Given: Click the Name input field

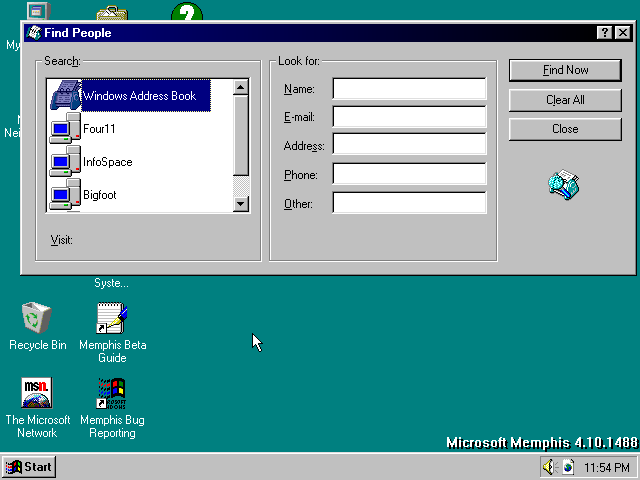Looking at the screenshot, I should coord(409,89).
